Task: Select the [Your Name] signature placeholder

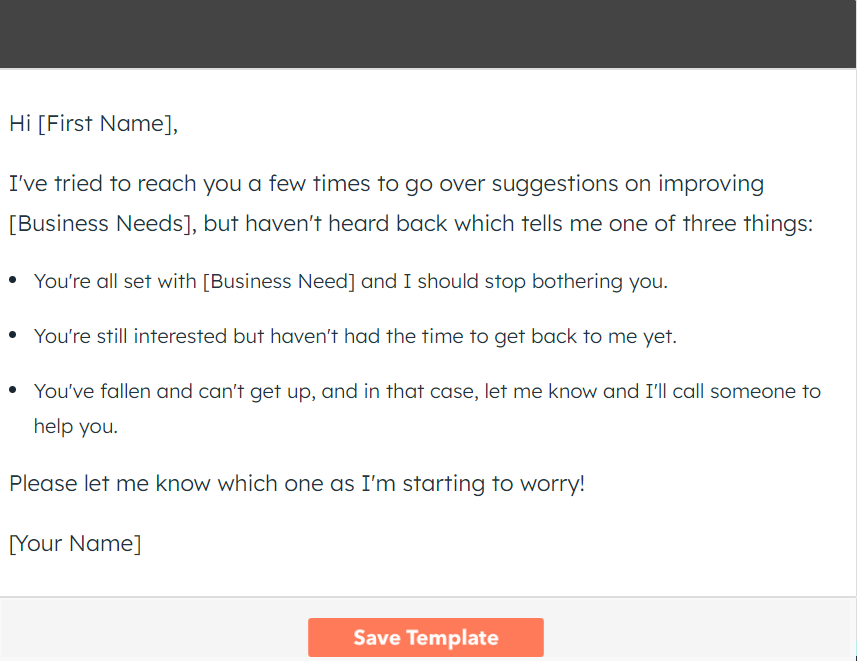Action: (x=74, y=543)
